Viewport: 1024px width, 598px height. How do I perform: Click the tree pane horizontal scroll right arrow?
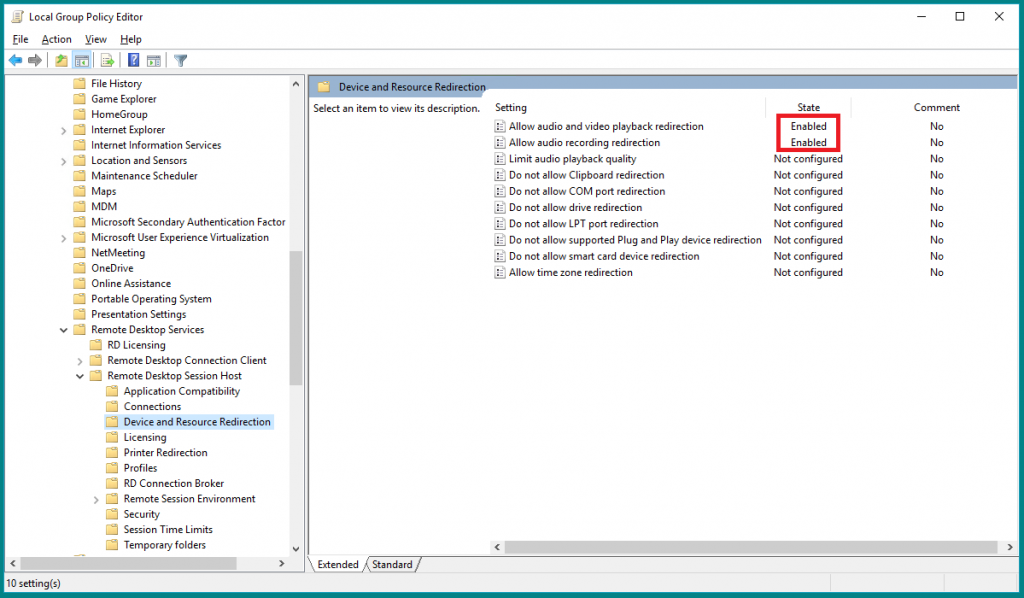281,563
